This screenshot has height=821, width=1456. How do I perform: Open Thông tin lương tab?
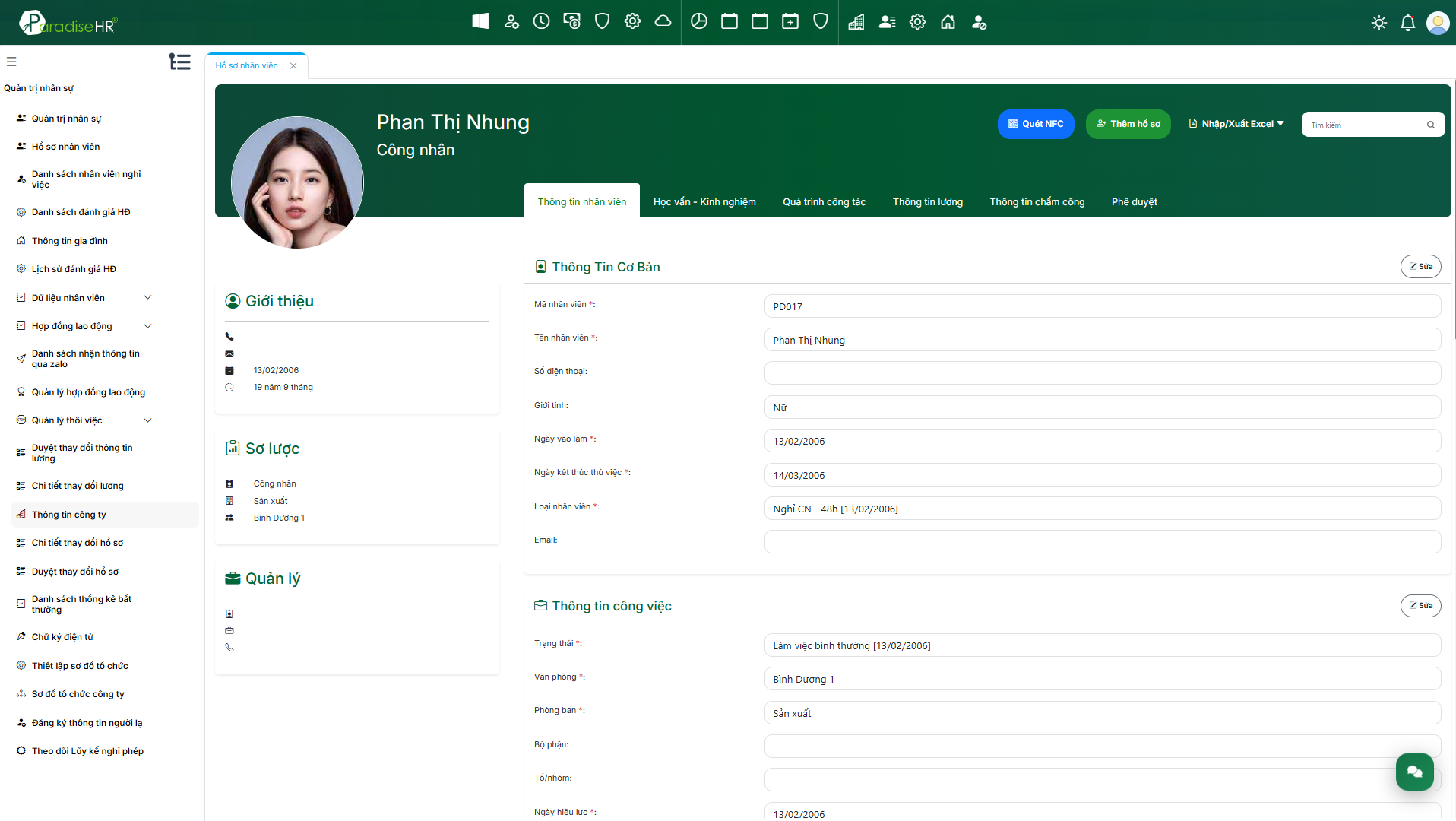(x=928, y=202)
